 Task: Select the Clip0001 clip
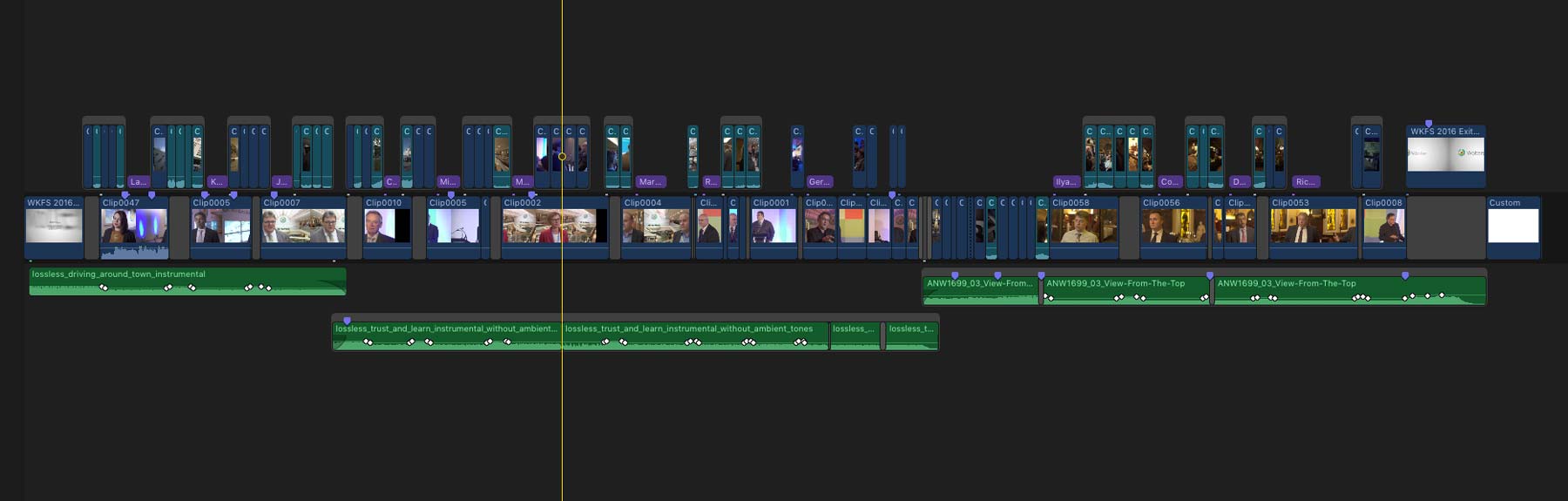click(x=774, y=227)
